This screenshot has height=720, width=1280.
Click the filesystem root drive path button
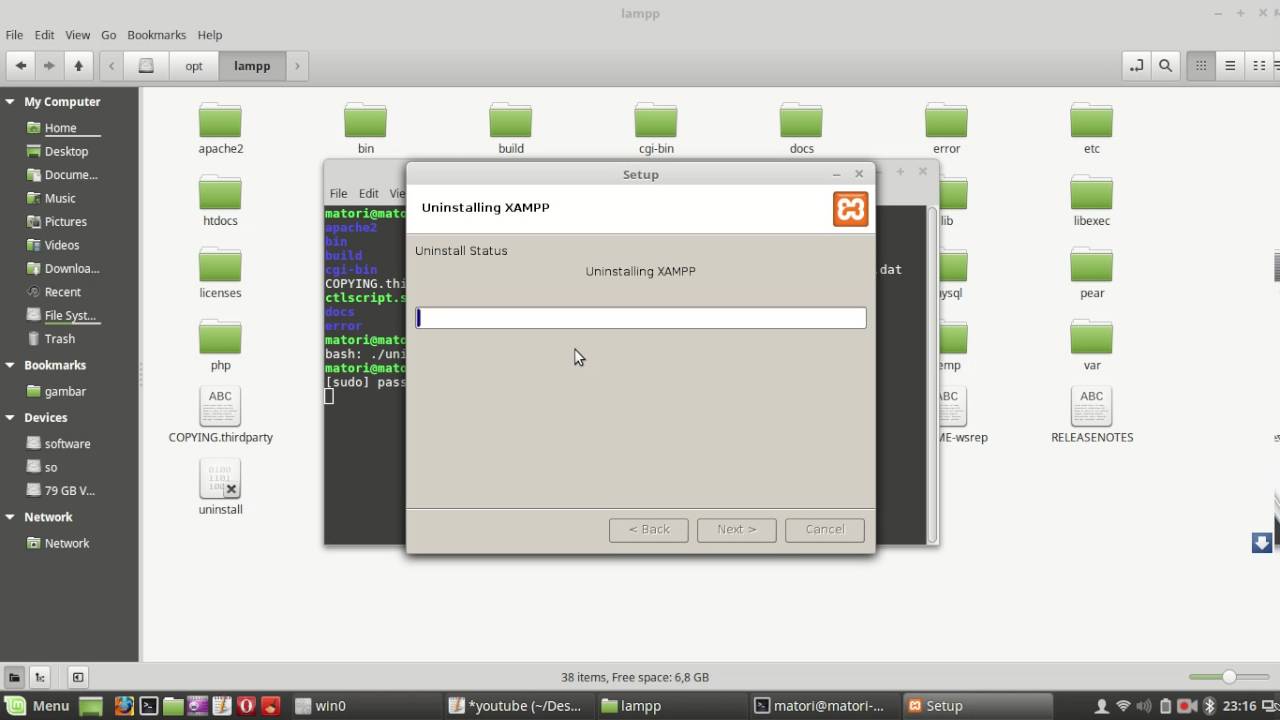146,66
